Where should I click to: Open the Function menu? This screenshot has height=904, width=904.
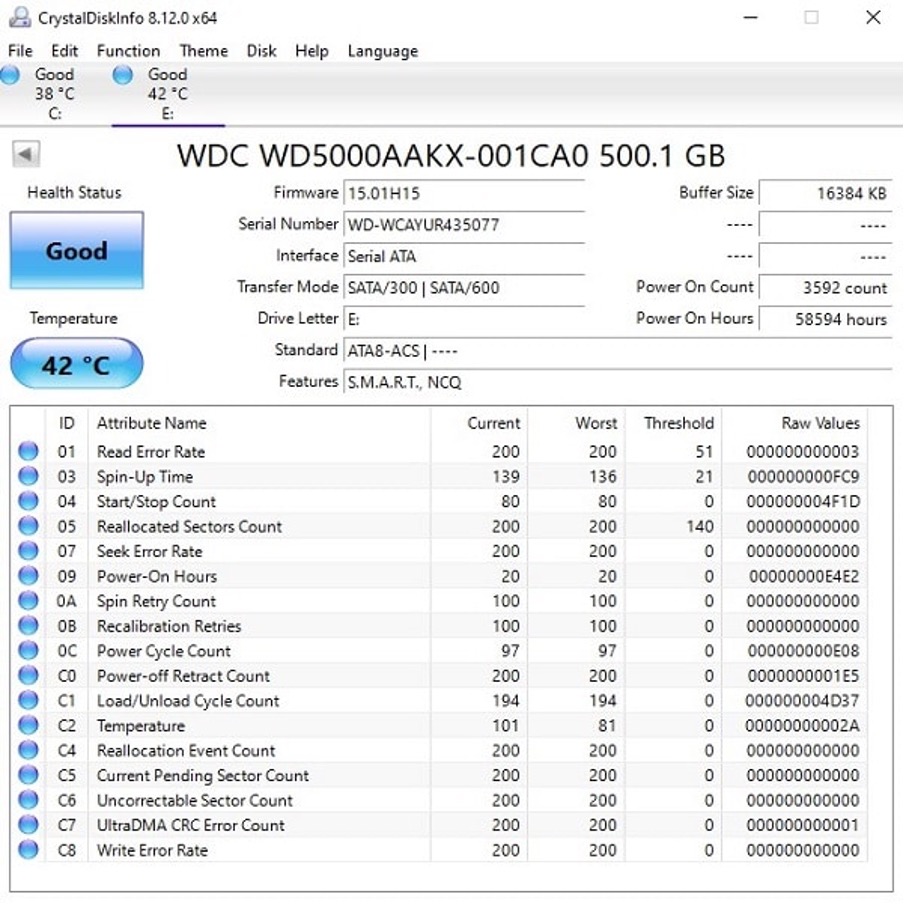point(128,51)
